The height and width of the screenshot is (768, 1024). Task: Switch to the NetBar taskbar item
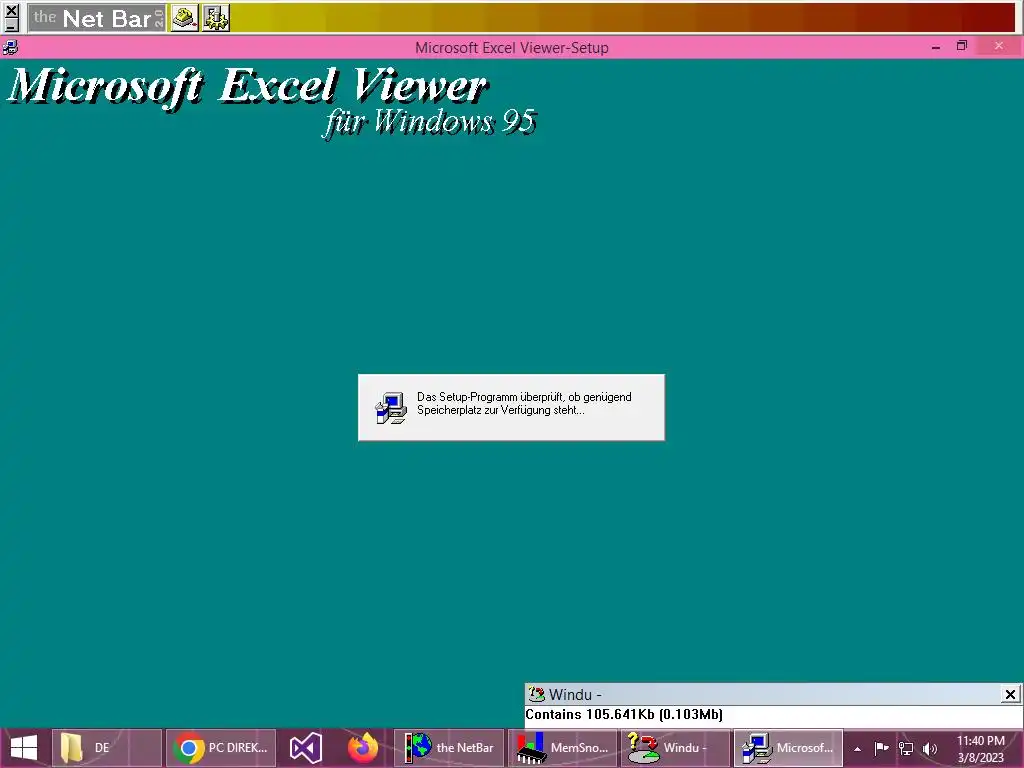[x=449, y=748]
